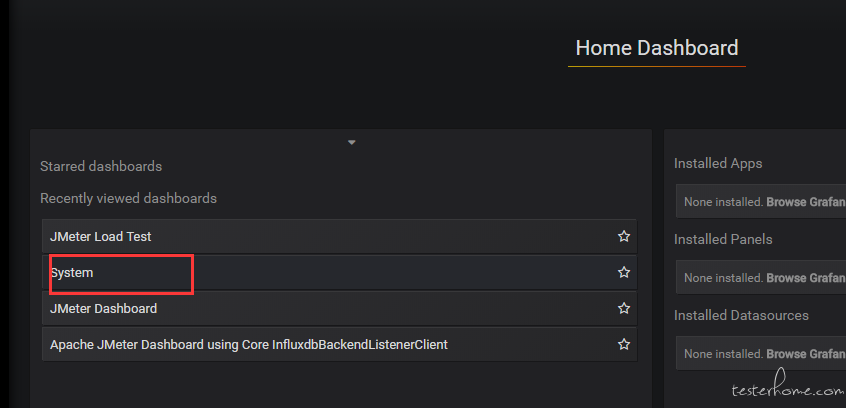Browse Grafana link under Installed Datasources

pyautogui.click(x=805, y=354)
